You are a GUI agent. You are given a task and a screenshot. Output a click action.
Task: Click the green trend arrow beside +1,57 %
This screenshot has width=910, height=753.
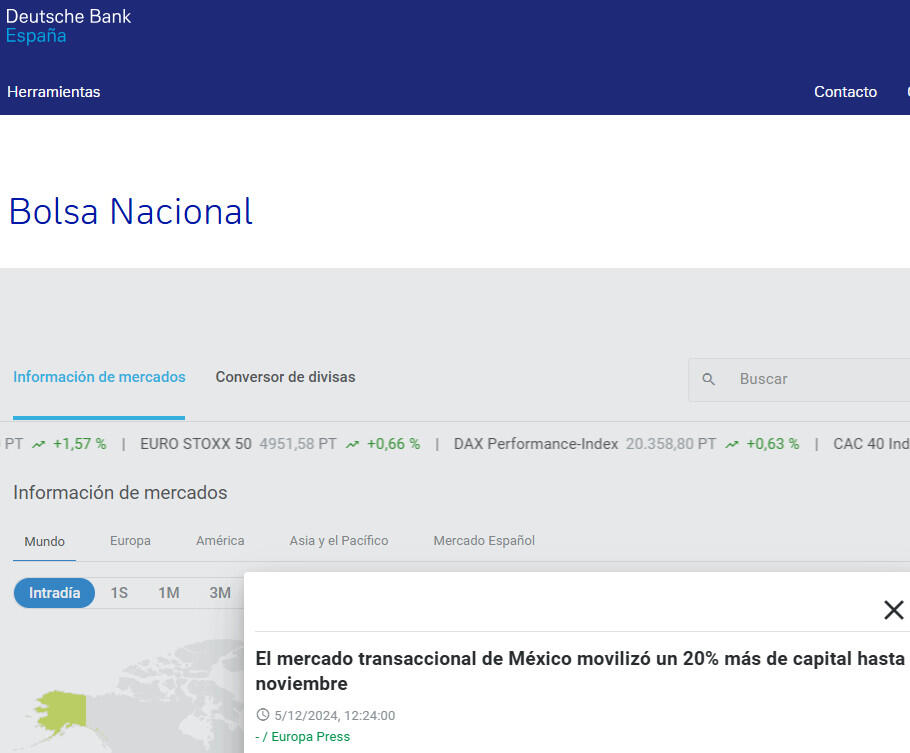point(38,444)
